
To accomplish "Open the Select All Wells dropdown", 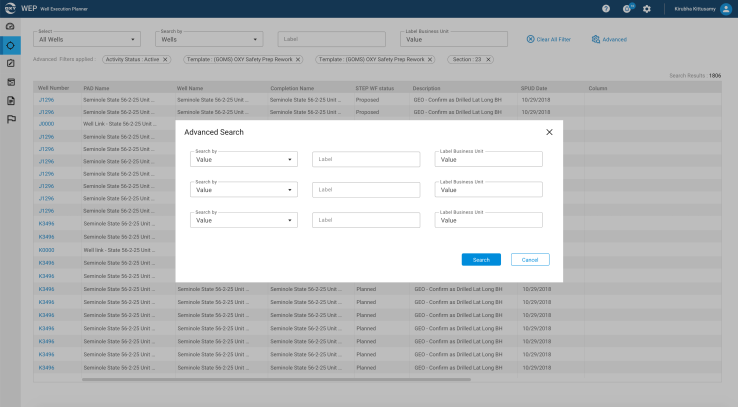I will 87,39.
